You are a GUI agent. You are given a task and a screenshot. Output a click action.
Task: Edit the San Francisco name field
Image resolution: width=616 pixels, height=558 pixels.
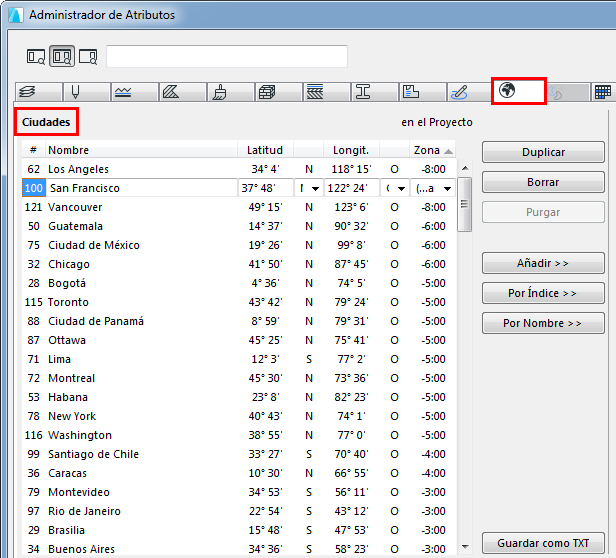[142, 188]
